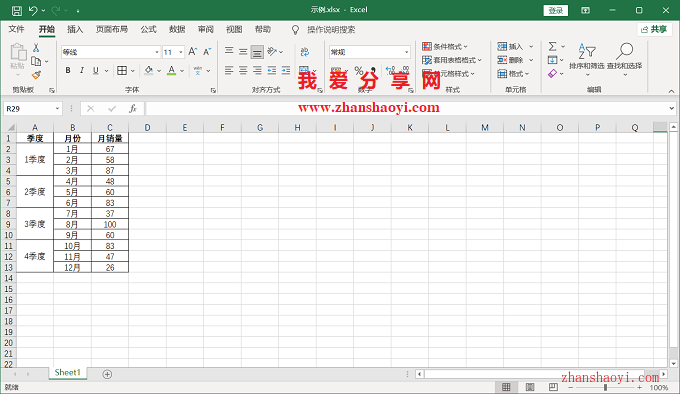Decrease font size with small A icon
The height and width of the screenshot is (394, 680).
coord(207,52)
